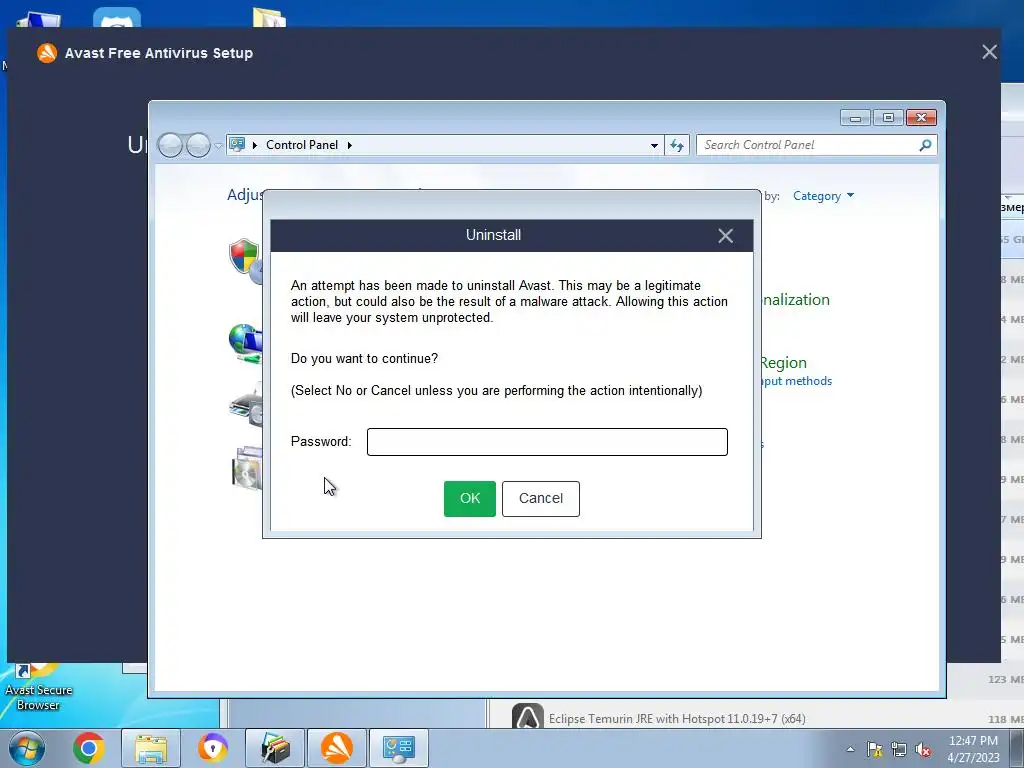Switch to the Control Panel taskbar button
Viewport: 1024px width, 768px height.
pyautogui.click(x=399, y=748)
